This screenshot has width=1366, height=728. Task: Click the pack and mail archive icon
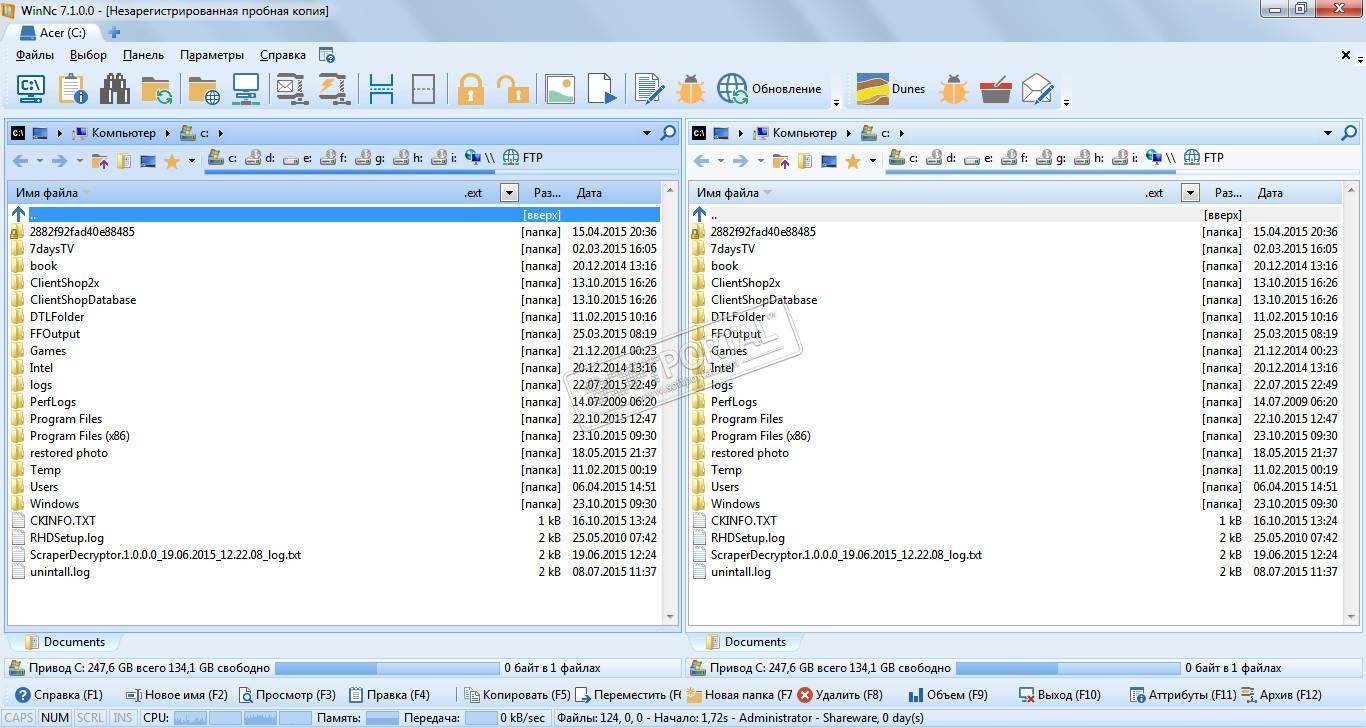coord(291,89)
